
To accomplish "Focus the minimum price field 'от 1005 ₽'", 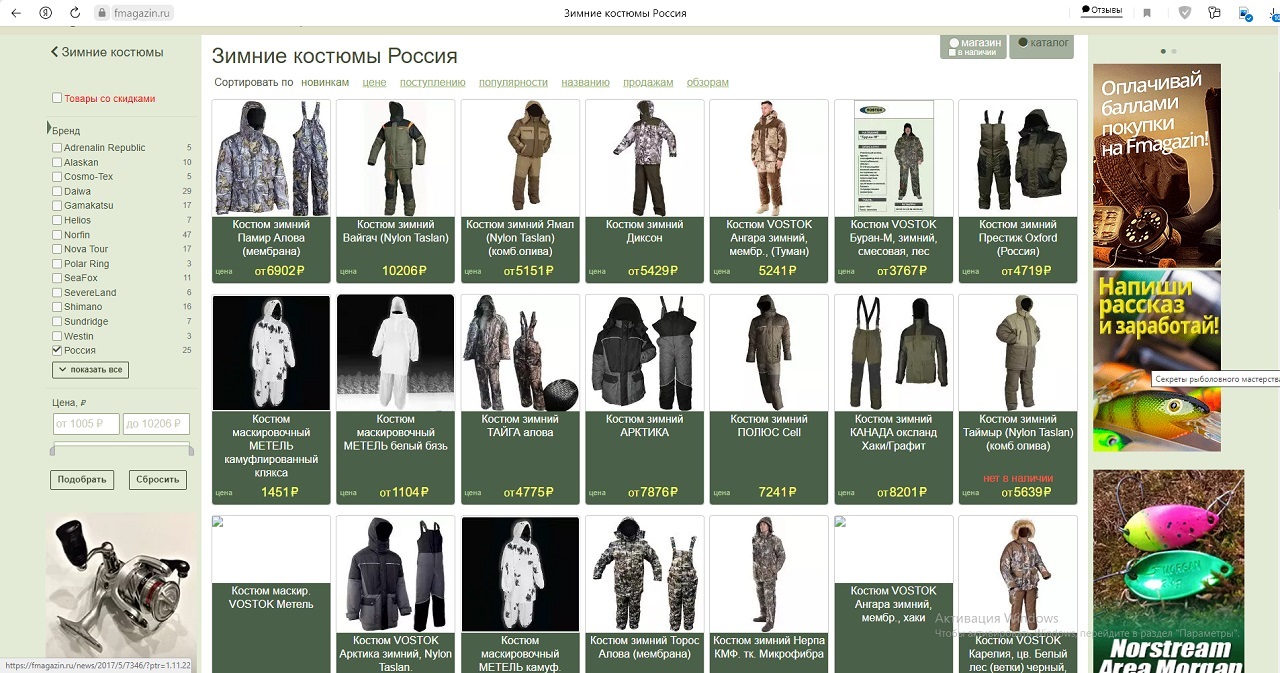I will [x=86, y=424].
